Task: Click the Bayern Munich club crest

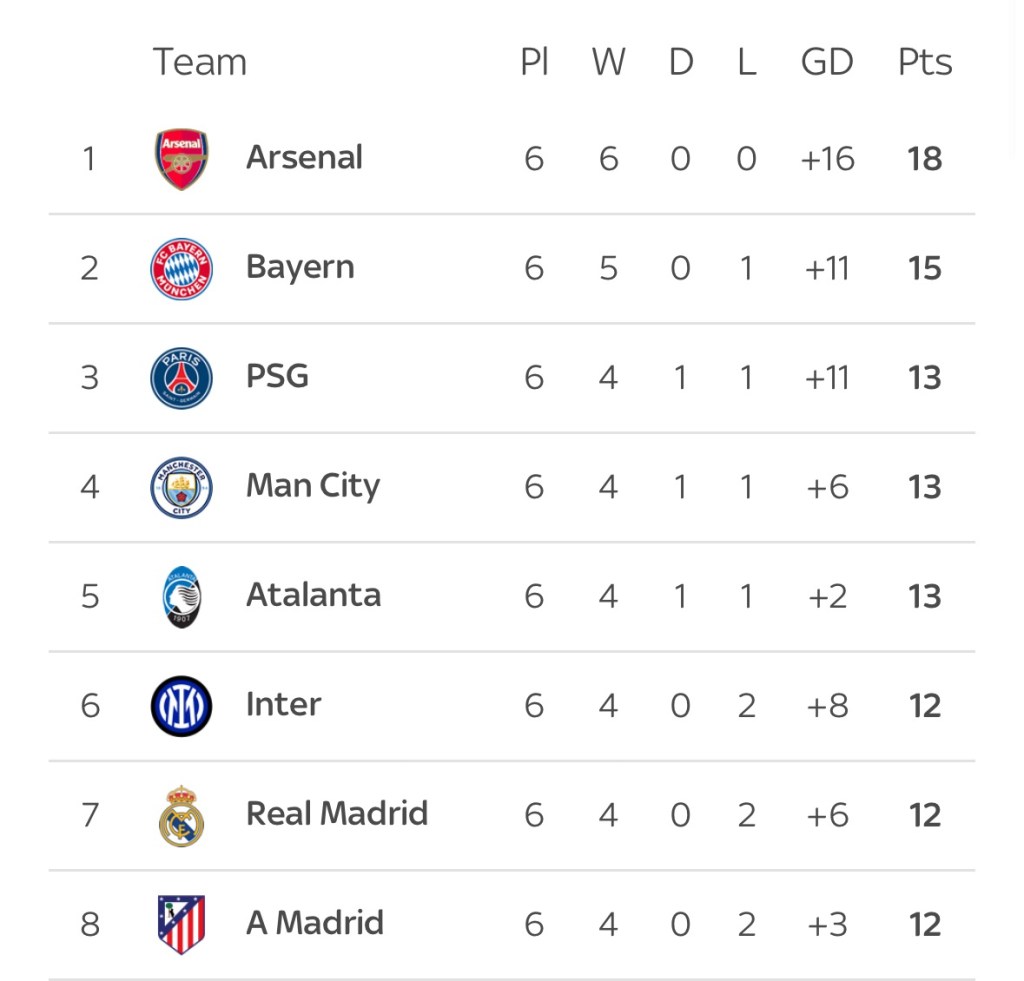Action: click(181, 268)
